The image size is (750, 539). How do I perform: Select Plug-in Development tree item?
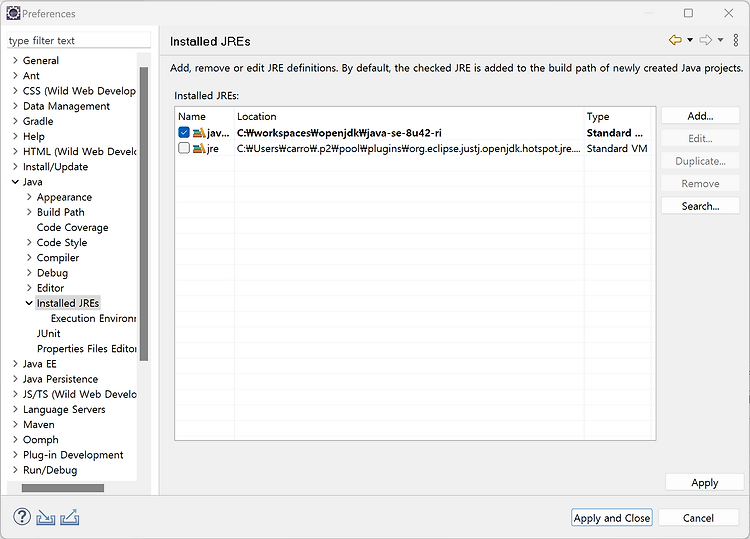(73, 454)
